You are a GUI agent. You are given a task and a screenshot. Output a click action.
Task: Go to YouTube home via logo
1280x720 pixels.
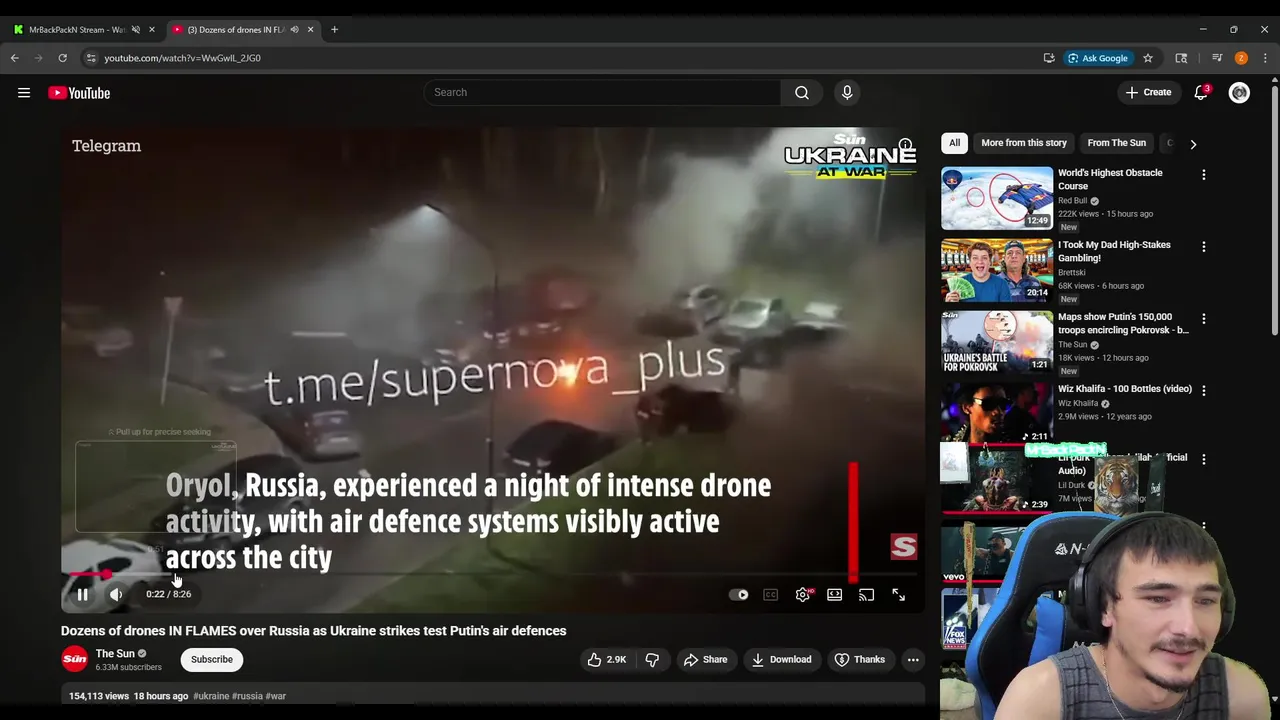[x=79, y=93]
